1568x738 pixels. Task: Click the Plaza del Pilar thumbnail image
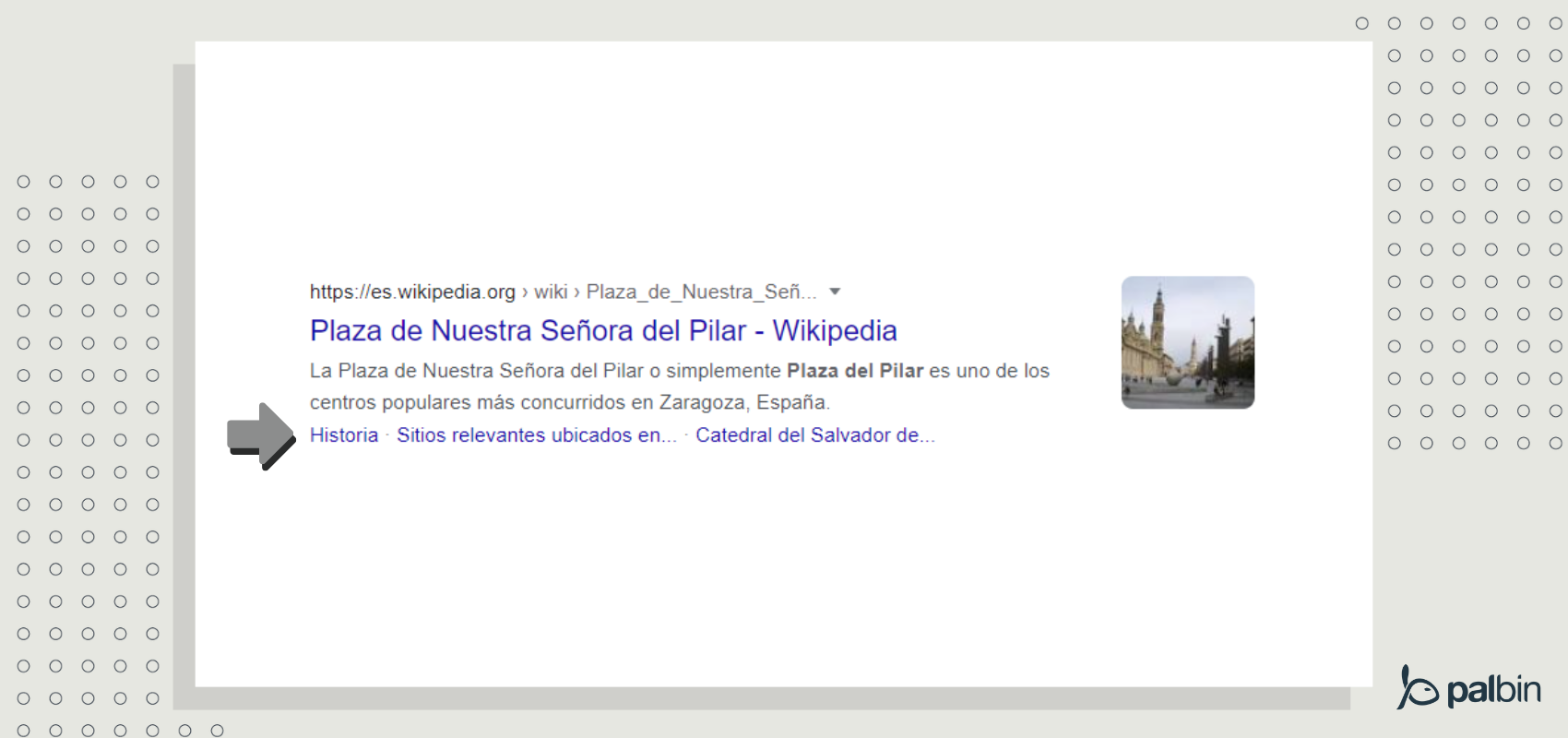pos(1188,342)
